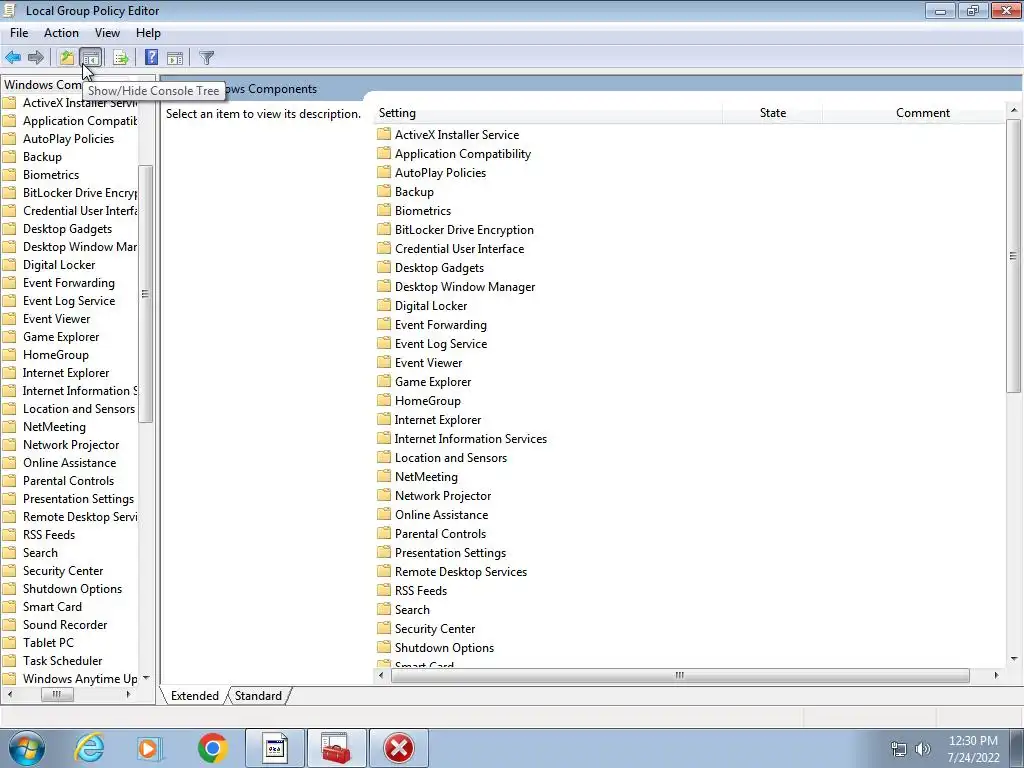Viewport: 1024px width, 768px height.
Task: Select Desktop Gadgets in the console tree
Action: pyautogui.click(x=67, y=229)
